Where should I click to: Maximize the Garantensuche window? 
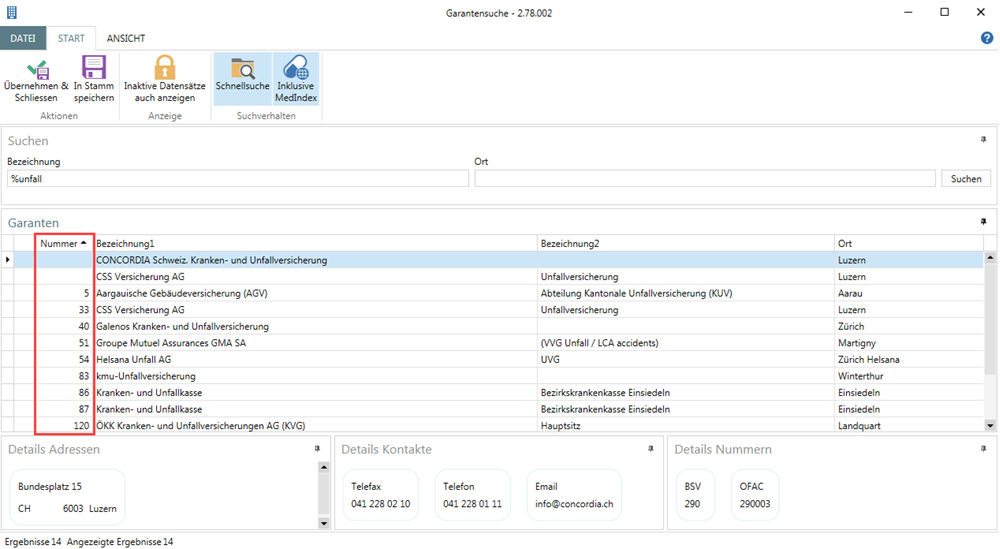[x=945, y=12]
